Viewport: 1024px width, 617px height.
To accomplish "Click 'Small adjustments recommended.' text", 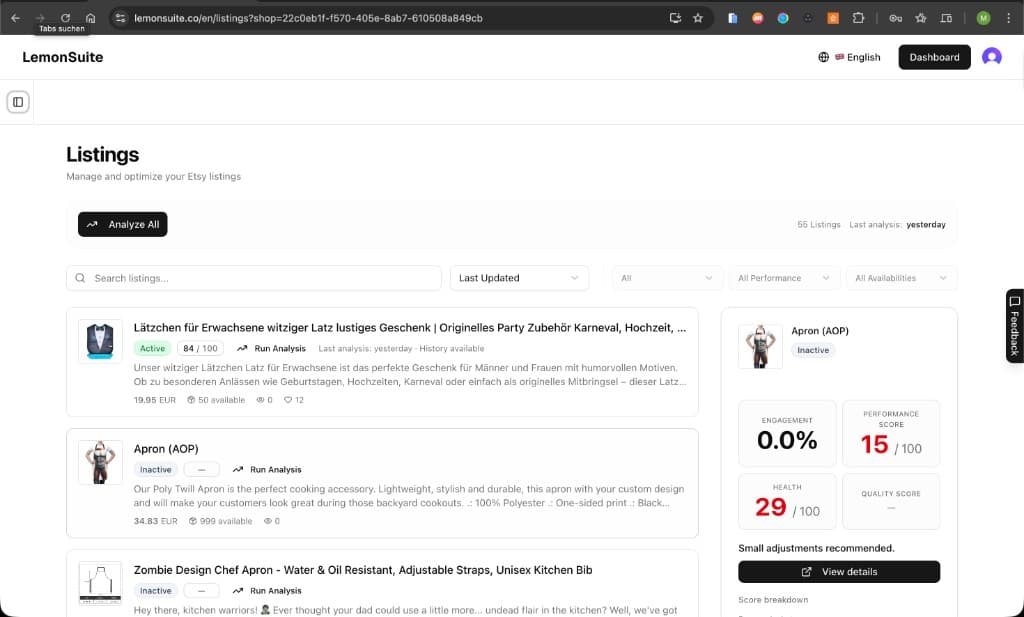I will point(816,548).
